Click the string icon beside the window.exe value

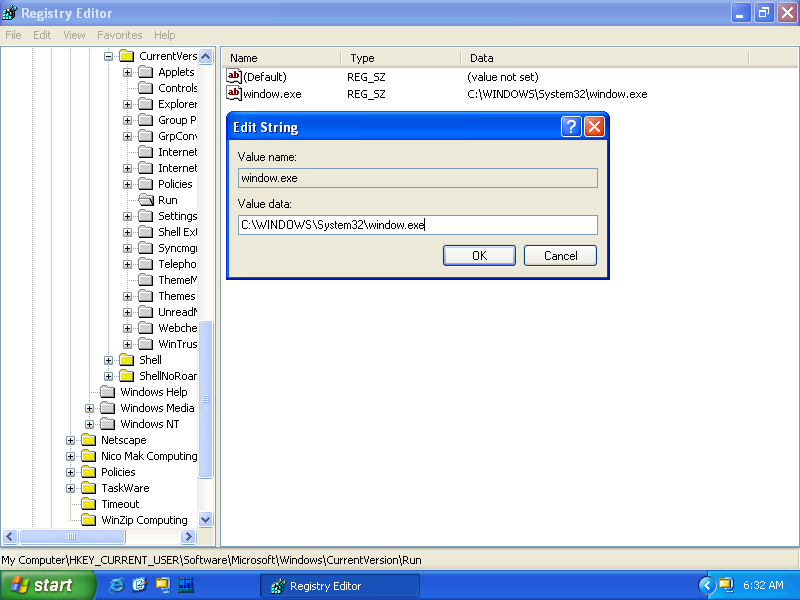pyautogui.click(x=234, y=93)
